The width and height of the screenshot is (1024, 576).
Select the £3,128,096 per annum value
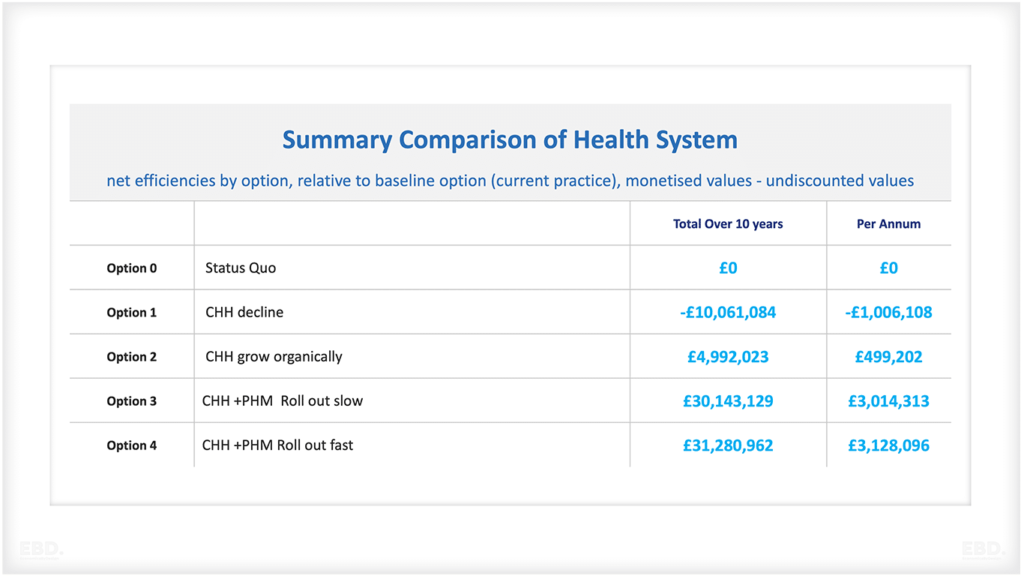click(888, 446)
